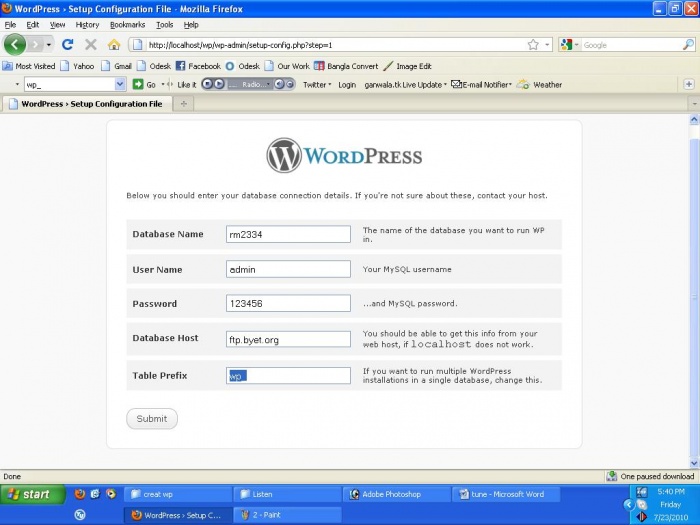The image size is (700, 525).
Task: Click the page scrollbar up arrow
Action: pyautogui.click(x=694, y=119)
